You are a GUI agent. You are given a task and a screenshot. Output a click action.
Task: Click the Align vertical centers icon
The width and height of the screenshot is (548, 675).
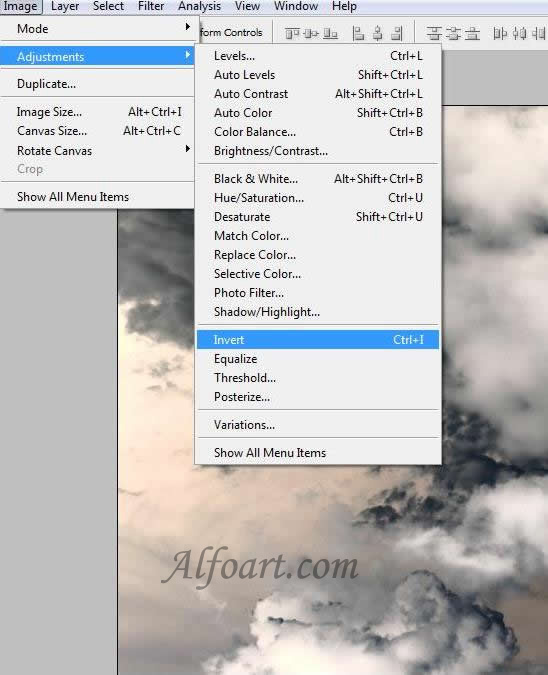[311, 33]
